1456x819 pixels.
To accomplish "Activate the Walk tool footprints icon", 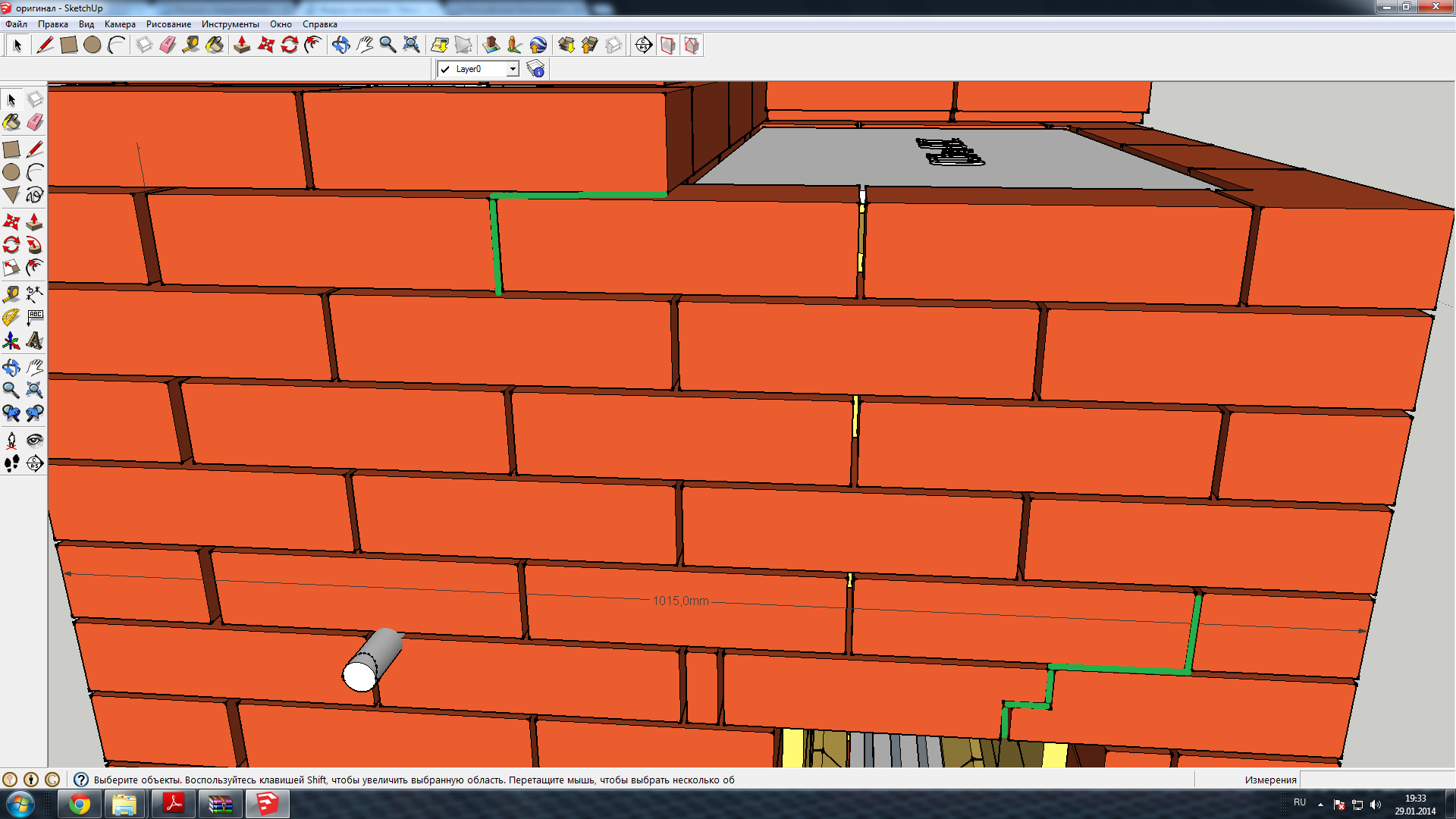I will click(x=11, y=463).
